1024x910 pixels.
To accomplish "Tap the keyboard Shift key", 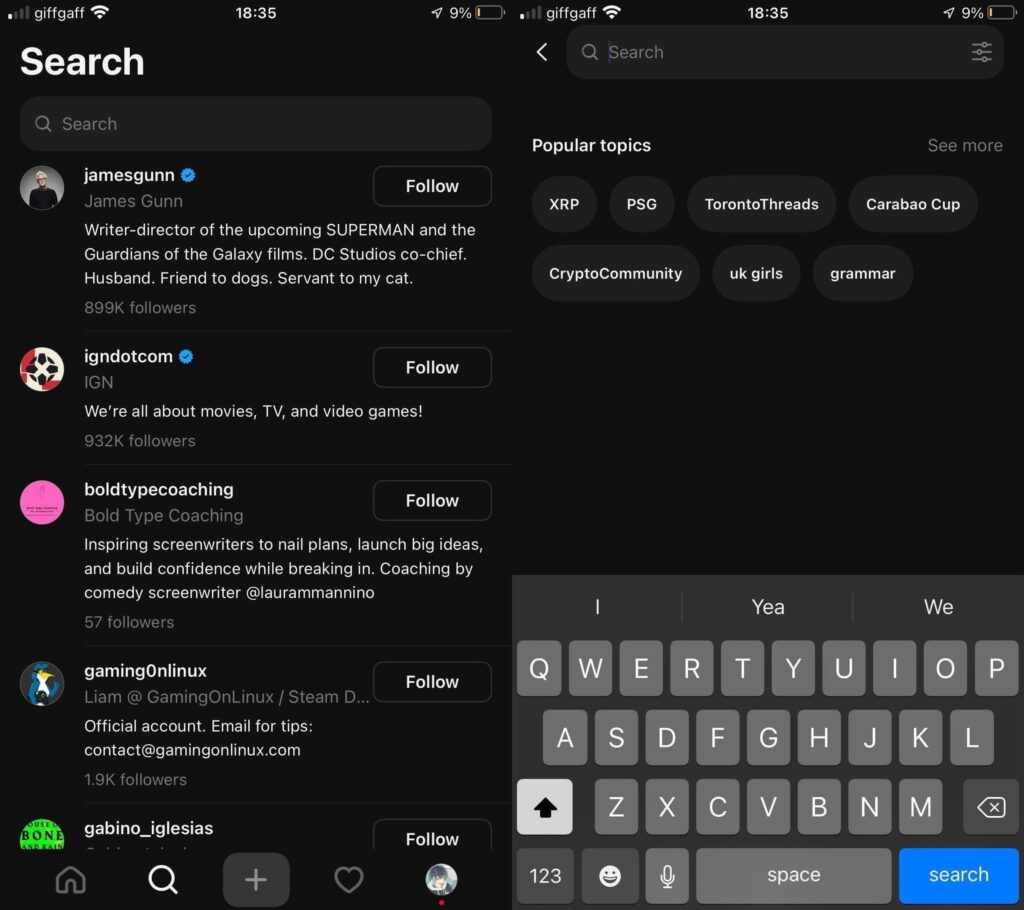I will [545, 807].
